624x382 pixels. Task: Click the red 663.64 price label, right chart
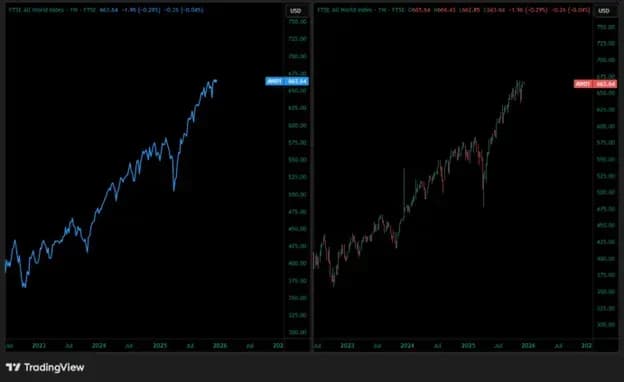click(595, 84)
